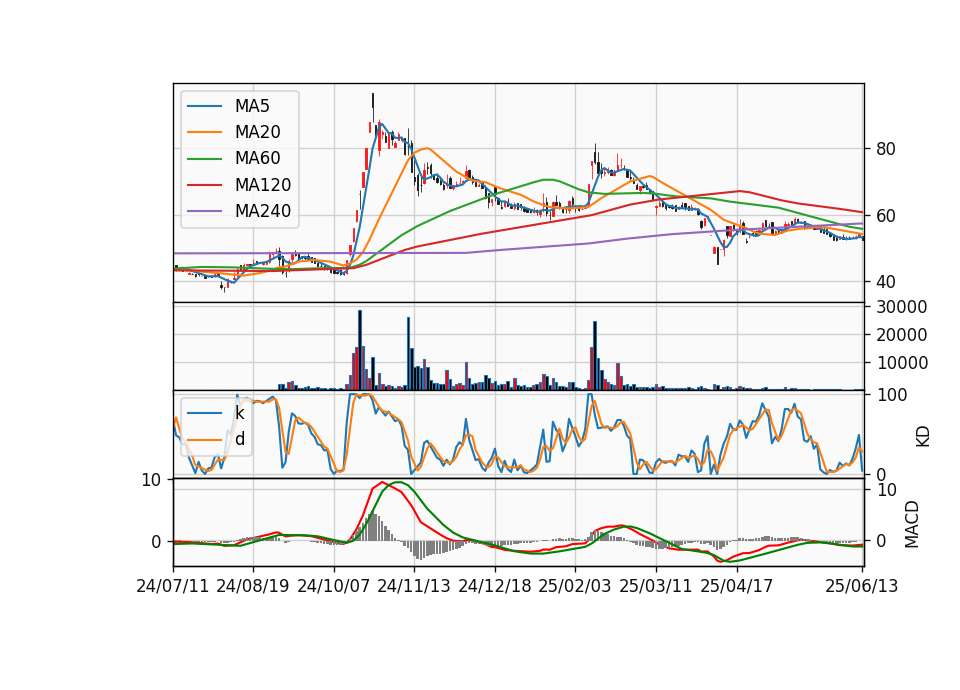Click the KD axis title
Viewport: 960px width, 690px height.
coord(923,437)
